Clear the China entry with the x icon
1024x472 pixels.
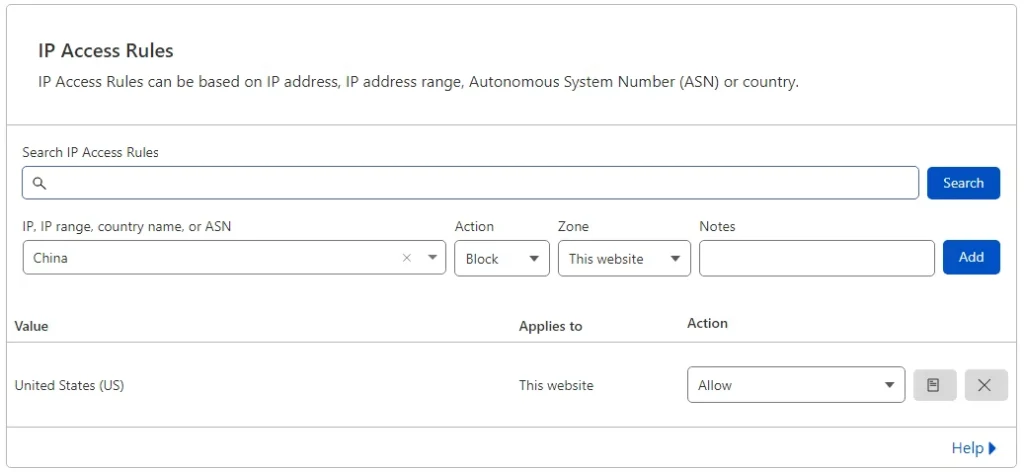coord(406,258)
